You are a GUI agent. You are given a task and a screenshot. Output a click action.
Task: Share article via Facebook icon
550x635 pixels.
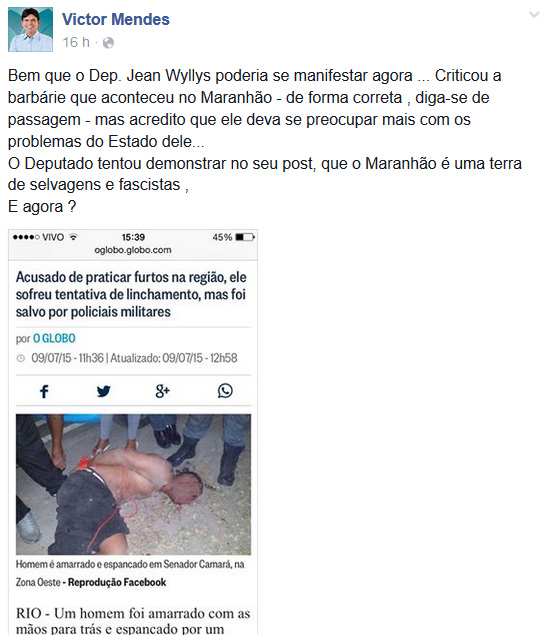pyautogui.click(x=44, y=391)
